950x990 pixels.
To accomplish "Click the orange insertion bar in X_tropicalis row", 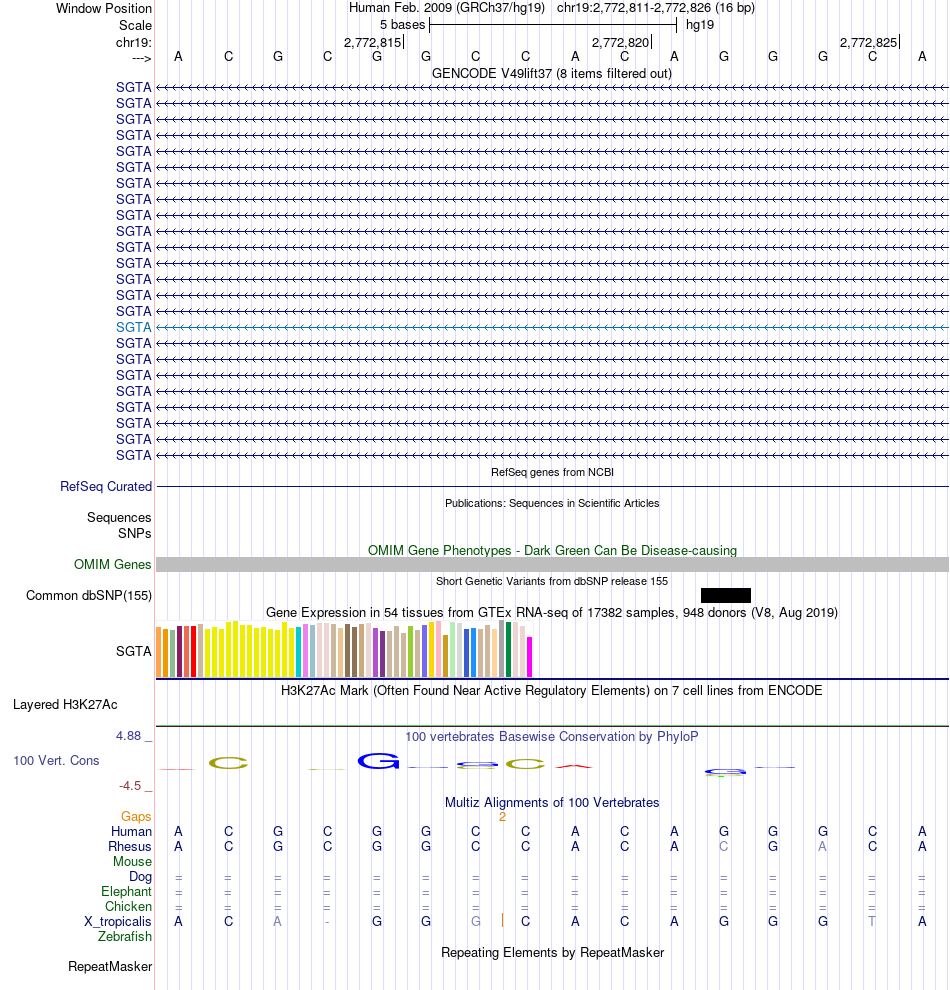I will 502,921.
